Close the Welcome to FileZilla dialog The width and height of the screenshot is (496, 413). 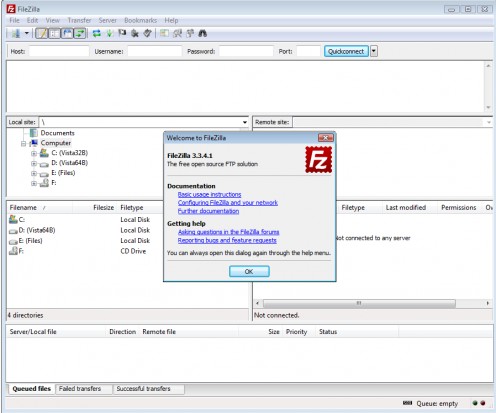tap(326, 138)
